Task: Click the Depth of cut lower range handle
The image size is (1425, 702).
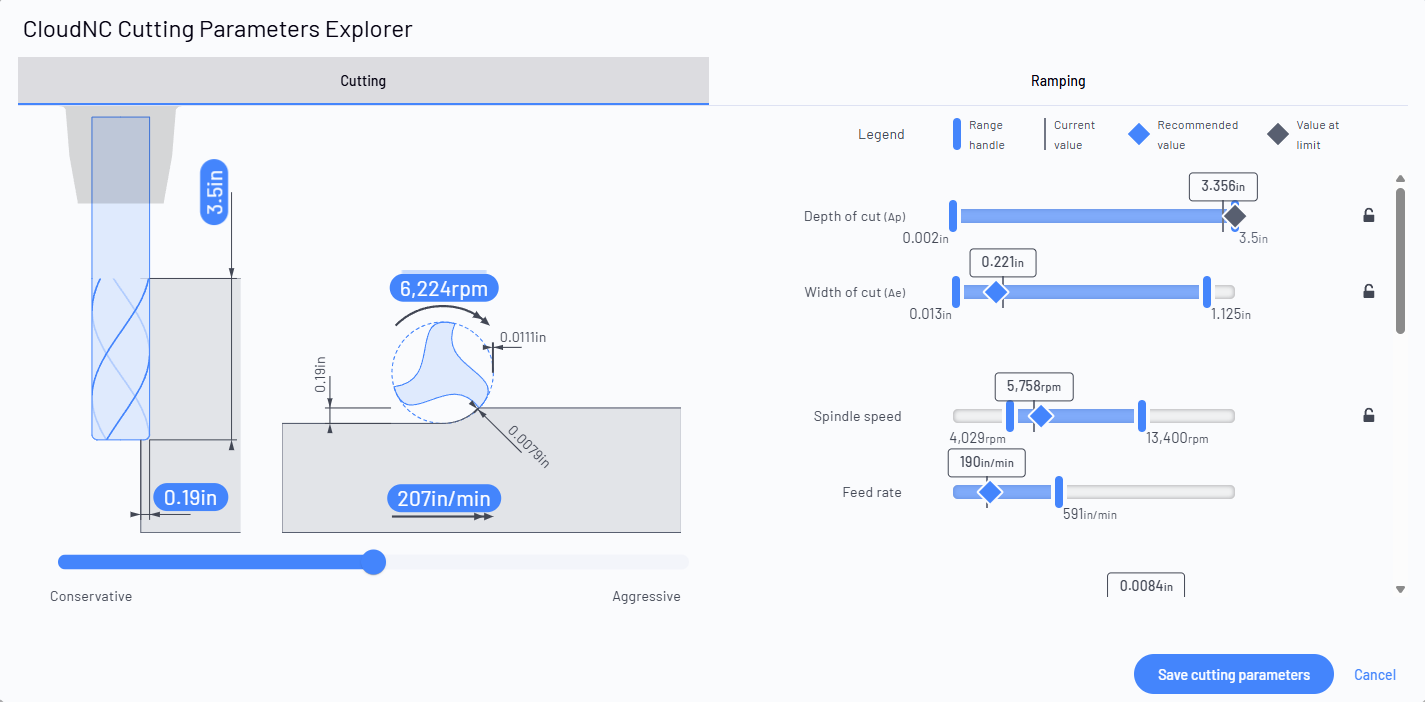Action: (x=953, y=215)
